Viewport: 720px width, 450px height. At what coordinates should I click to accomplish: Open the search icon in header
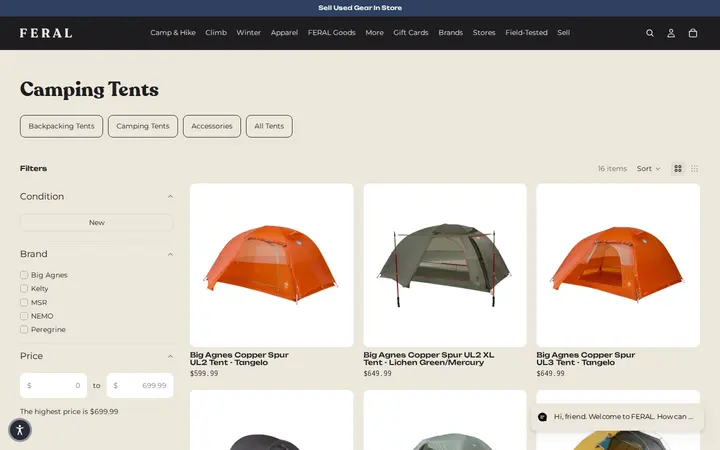(x=650, y=33)
